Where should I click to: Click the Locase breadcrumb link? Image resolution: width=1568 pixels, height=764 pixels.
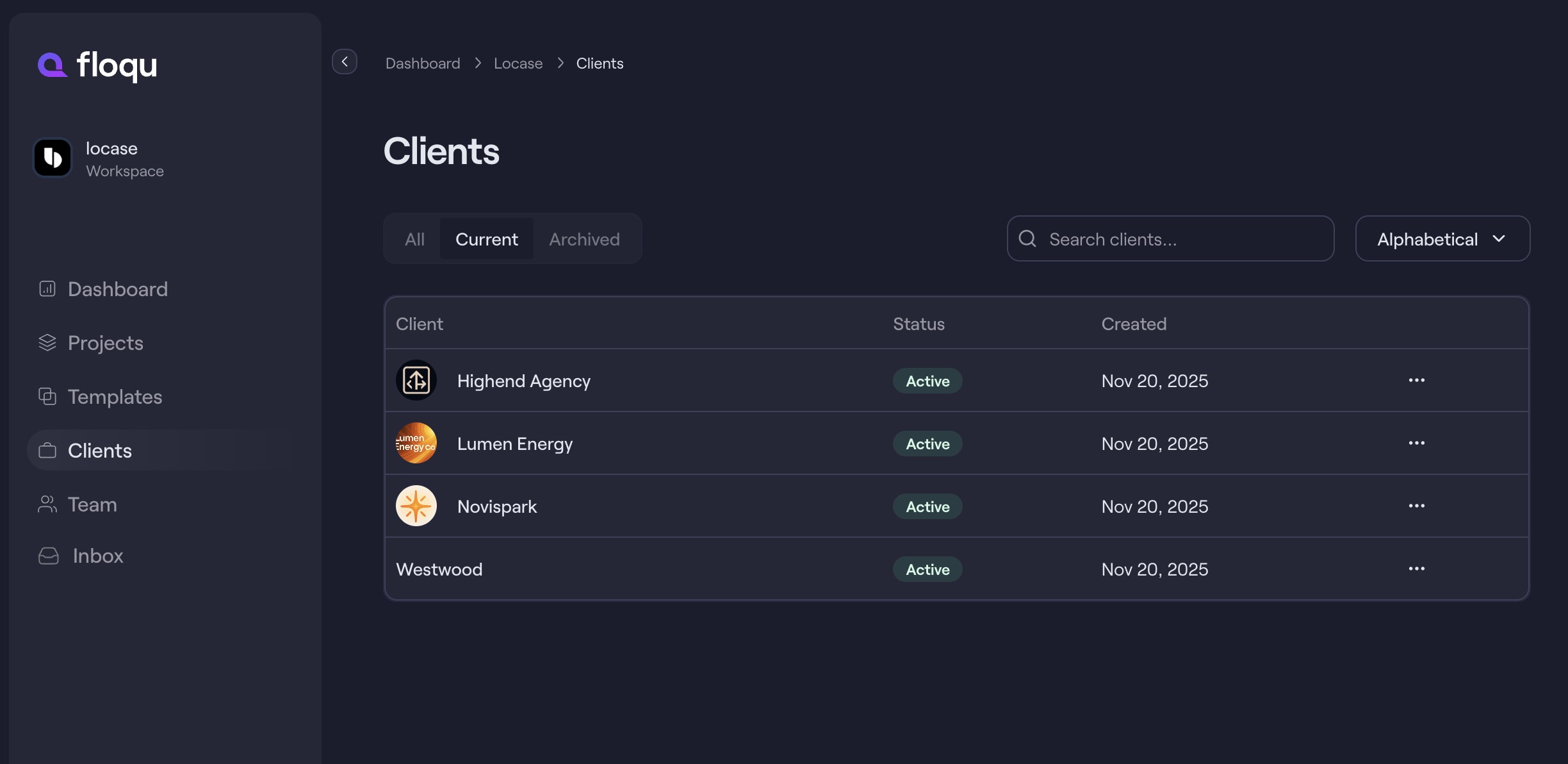[x=518, y=63]
